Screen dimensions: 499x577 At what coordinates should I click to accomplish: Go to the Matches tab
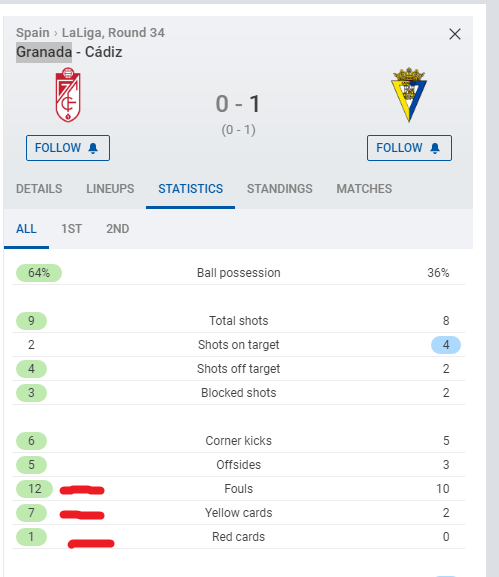point(364,189)
